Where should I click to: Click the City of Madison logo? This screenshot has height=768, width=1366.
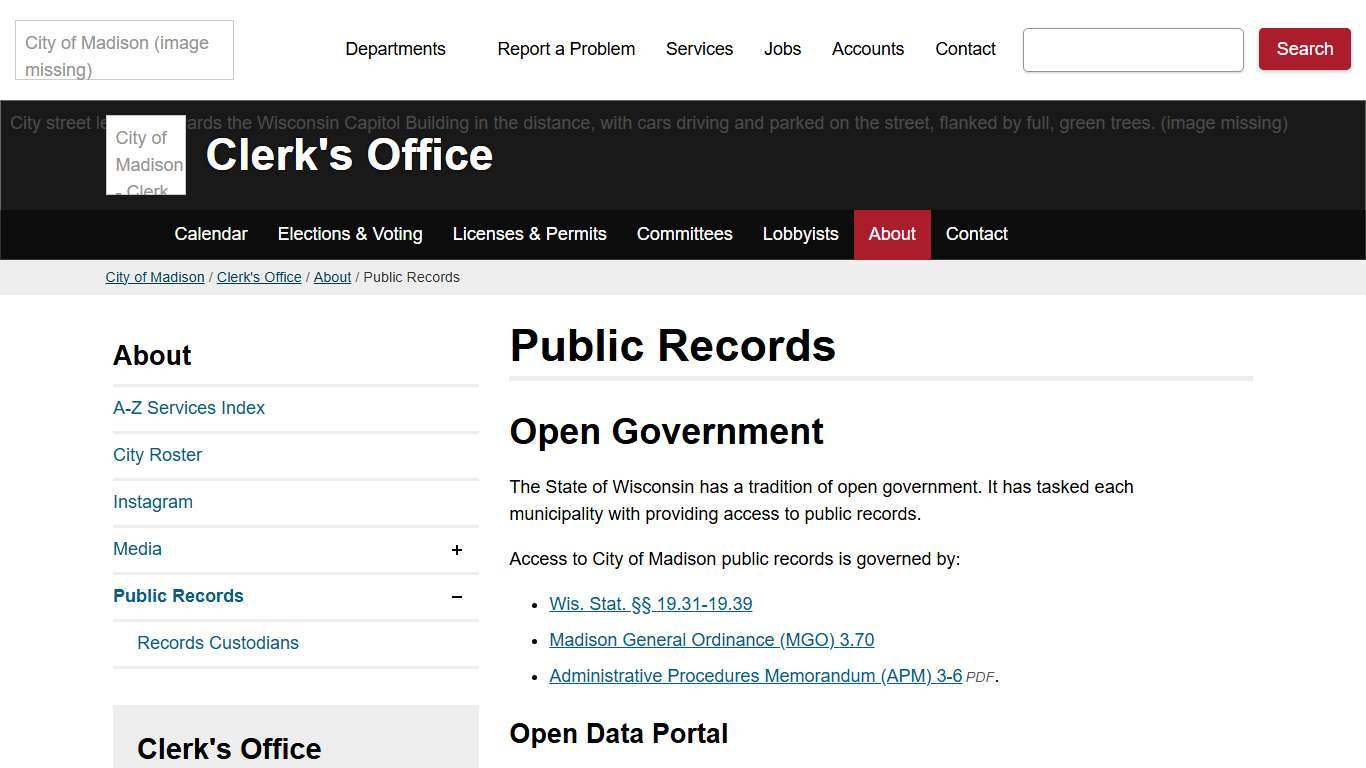123,50
